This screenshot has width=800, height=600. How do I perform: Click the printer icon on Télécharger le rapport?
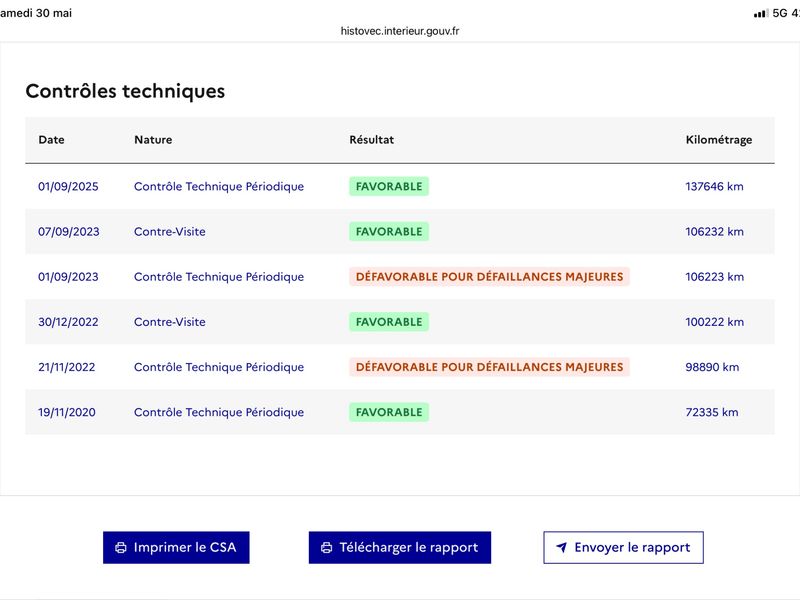tap(327, 547)
